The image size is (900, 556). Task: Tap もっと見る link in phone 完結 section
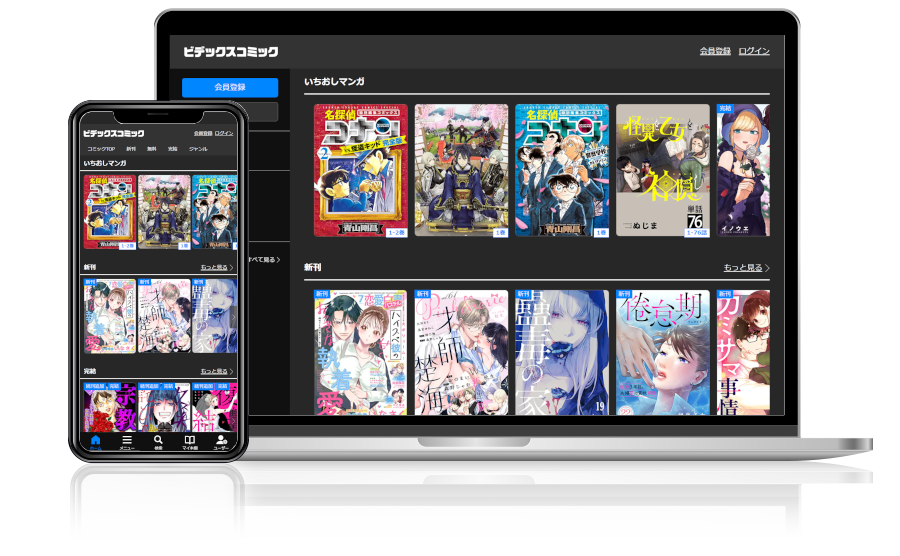(x=214, y=372)
